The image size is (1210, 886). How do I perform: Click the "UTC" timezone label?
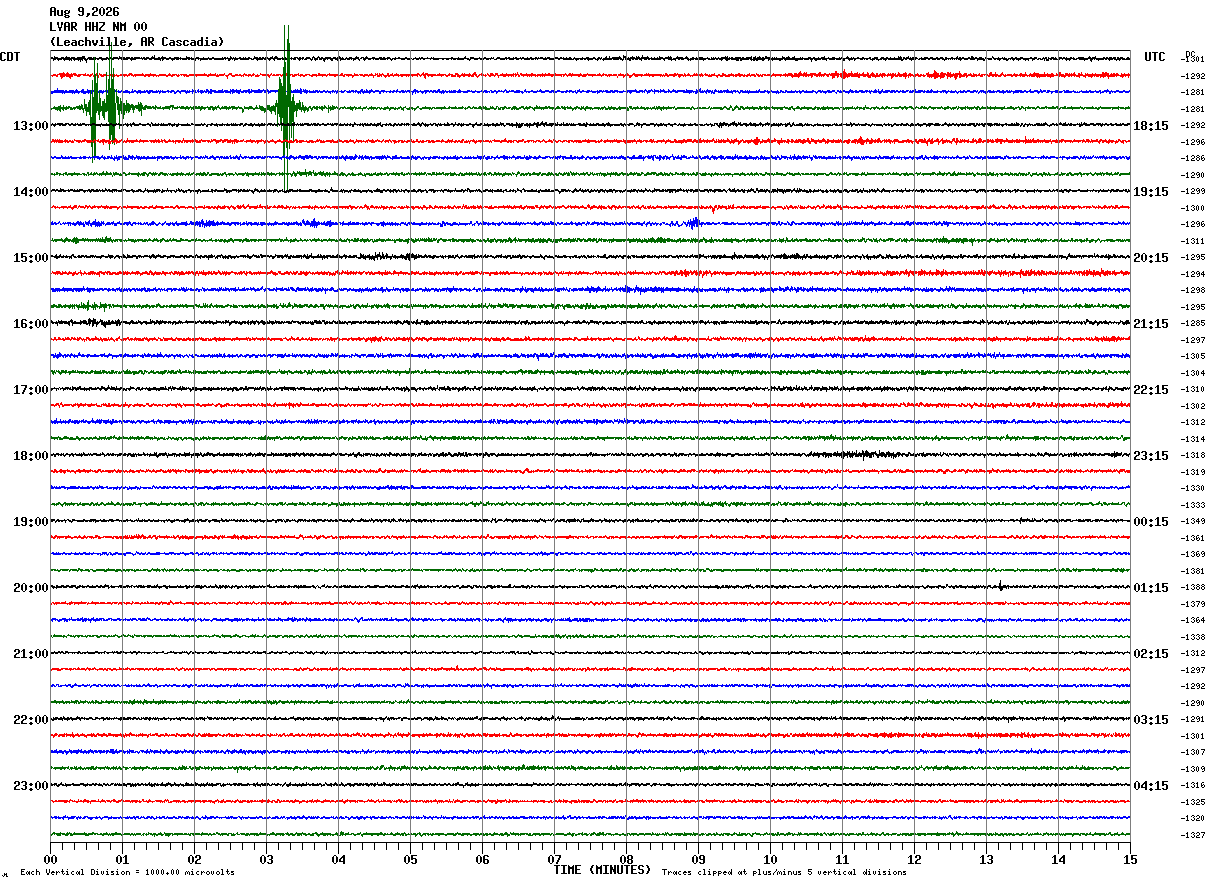pos(1155,57)
